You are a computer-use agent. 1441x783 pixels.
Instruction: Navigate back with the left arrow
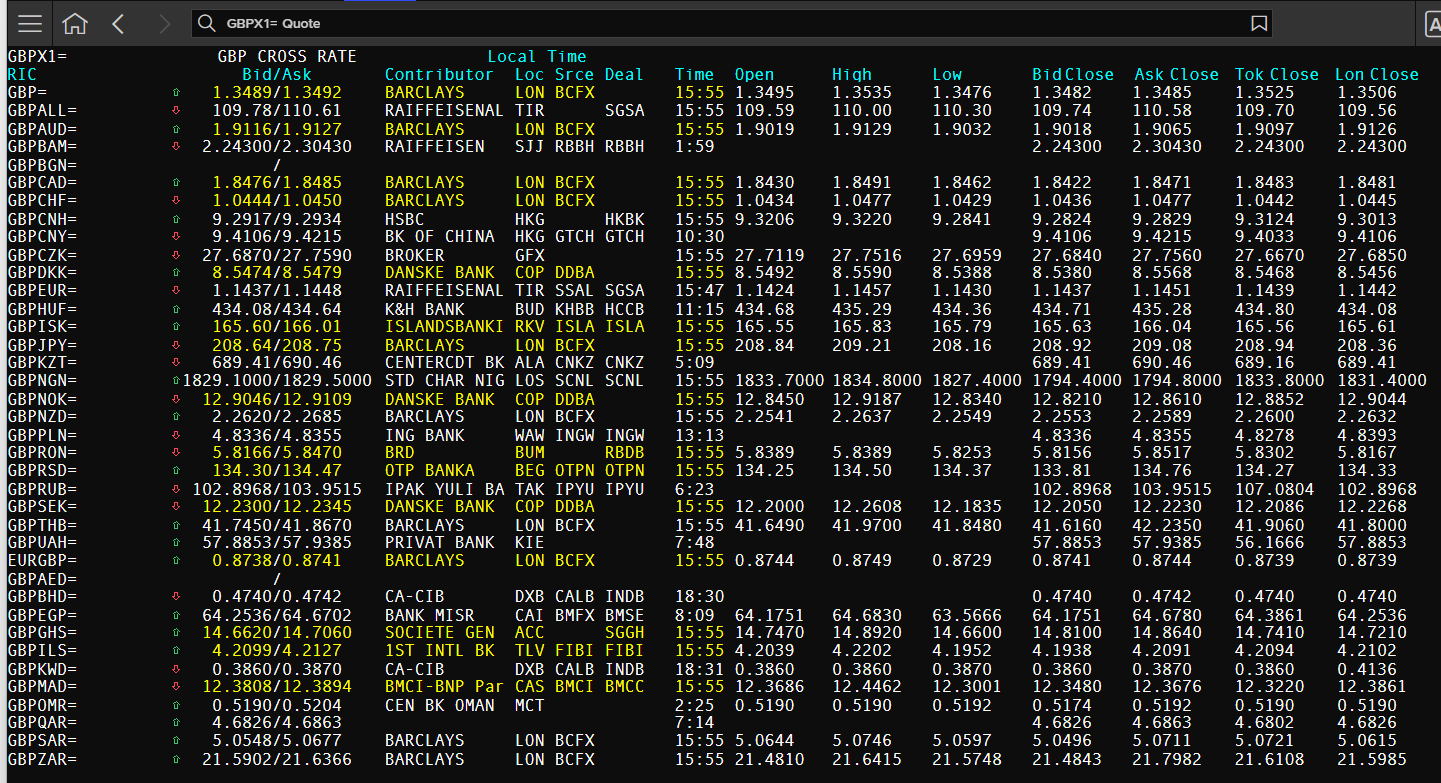coord(118,23)
